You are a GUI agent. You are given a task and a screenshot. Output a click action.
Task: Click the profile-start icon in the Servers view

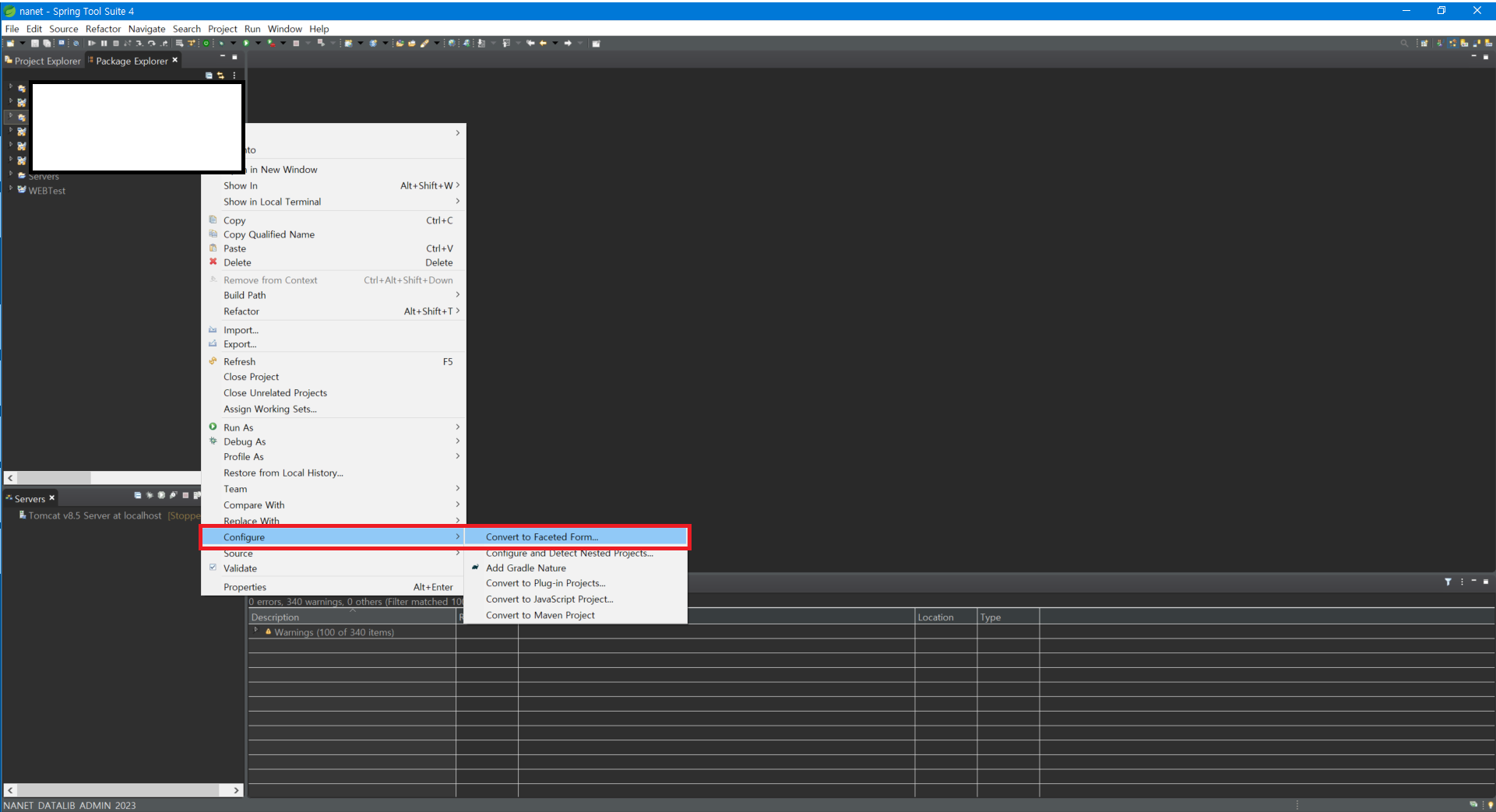click(174, 495)
